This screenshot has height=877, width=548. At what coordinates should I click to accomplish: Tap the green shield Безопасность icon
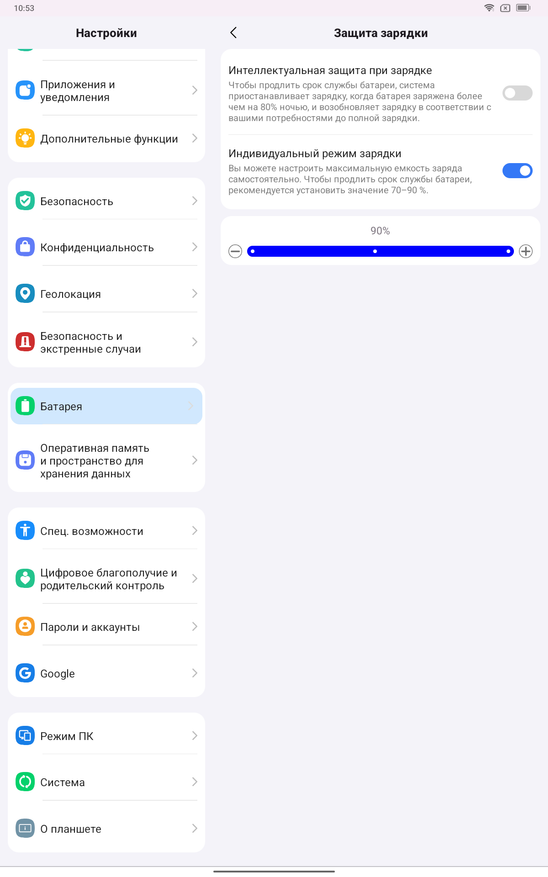[x=25, y=201]
